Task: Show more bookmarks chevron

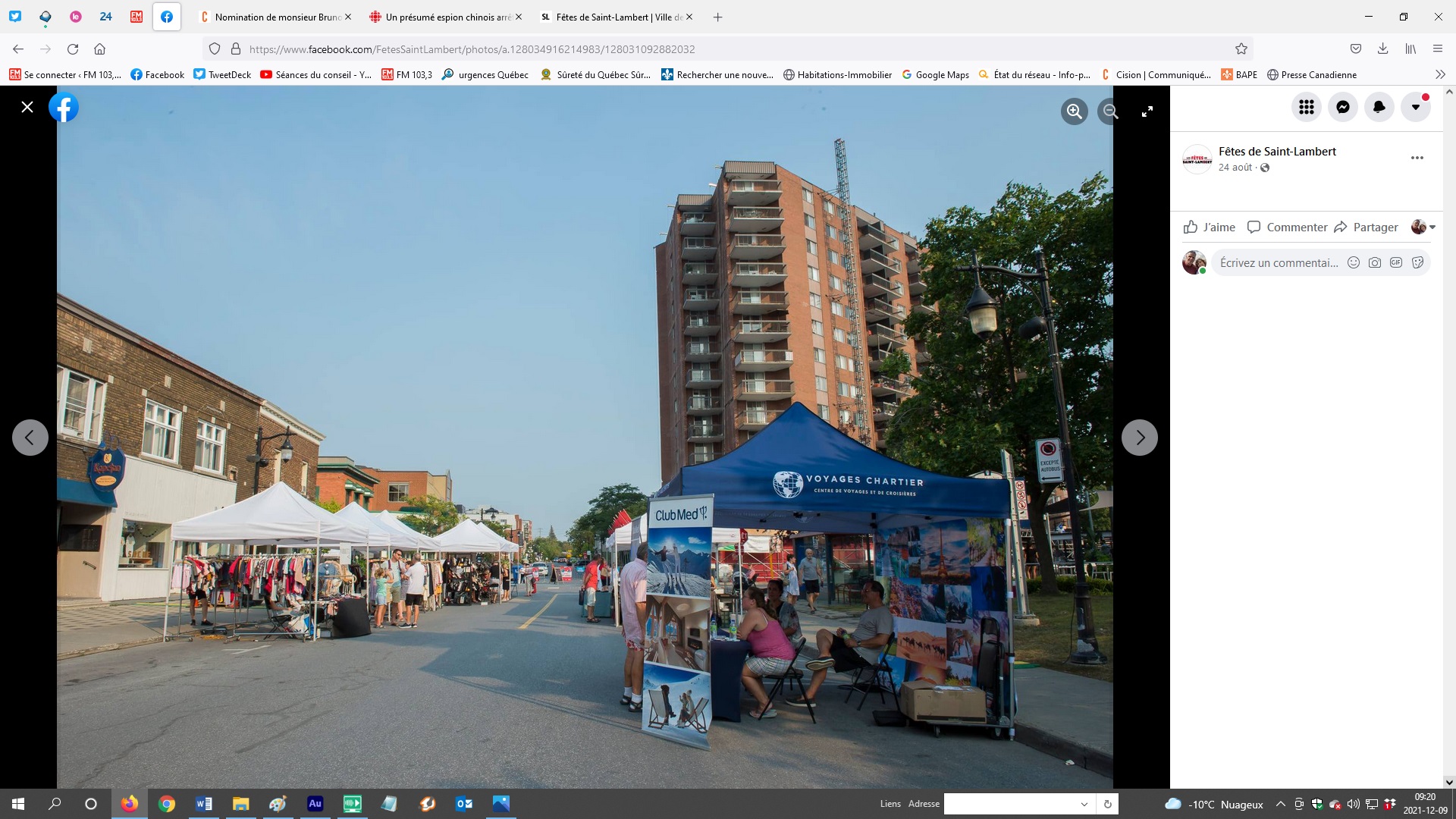Action: click(x=1440, y=74)
